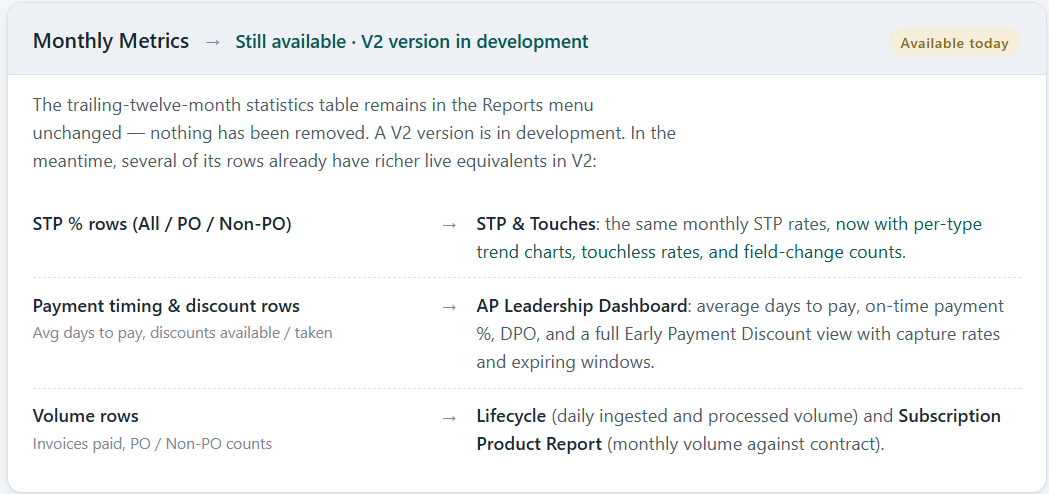Select the STP % rows label

point(162,224)
